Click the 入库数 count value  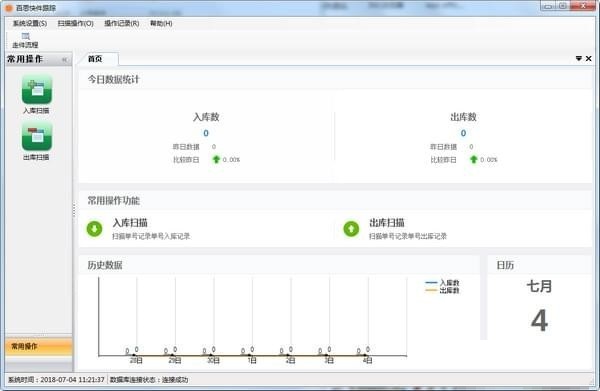206,133
